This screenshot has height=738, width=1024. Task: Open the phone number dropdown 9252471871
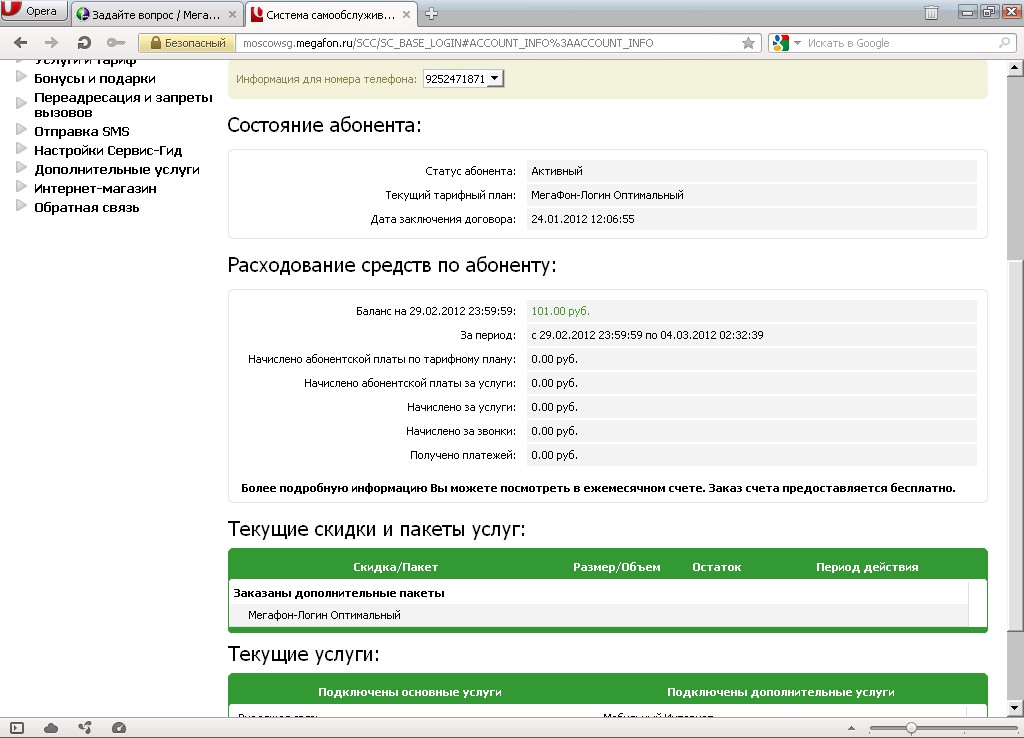[x=464, y=78]
